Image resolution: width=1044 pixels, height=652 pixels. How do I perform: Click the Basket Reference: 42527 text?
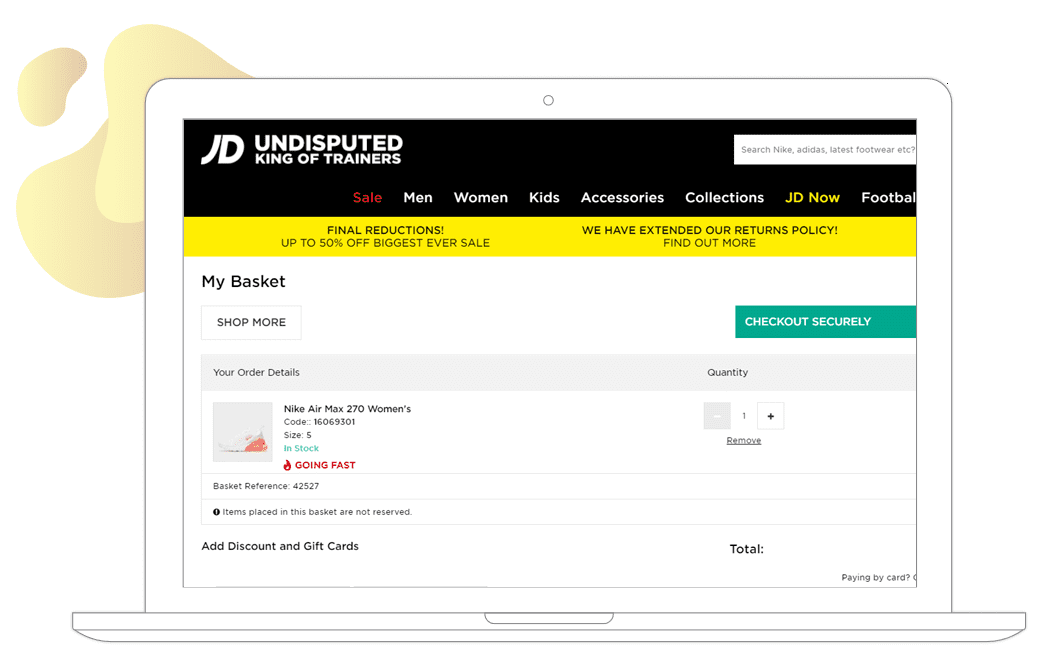tap(266, 486)
